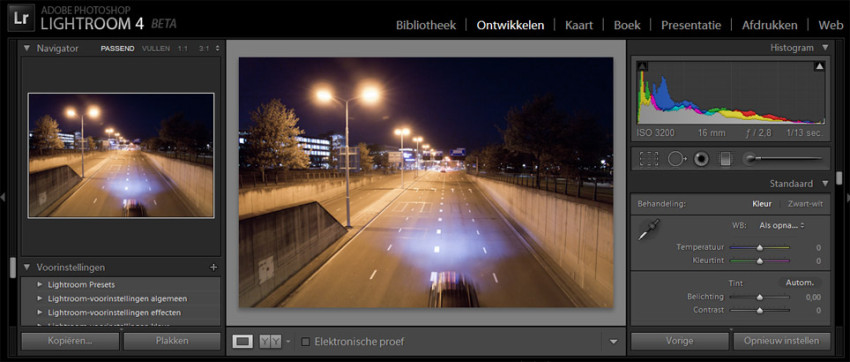Click the plus icon to add preset
The width and height of the screenshot is (850, 362).
click(x=213, y=267)
